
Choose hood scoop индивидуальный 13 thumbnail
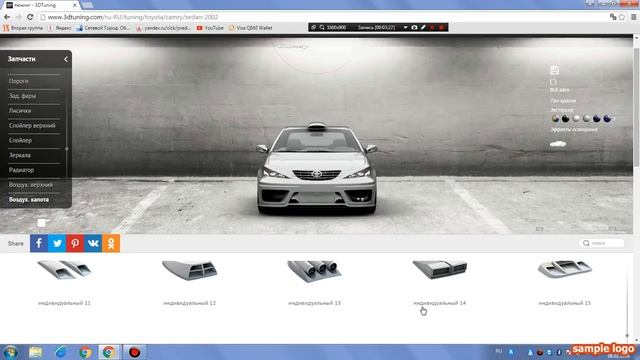point(314,271)
